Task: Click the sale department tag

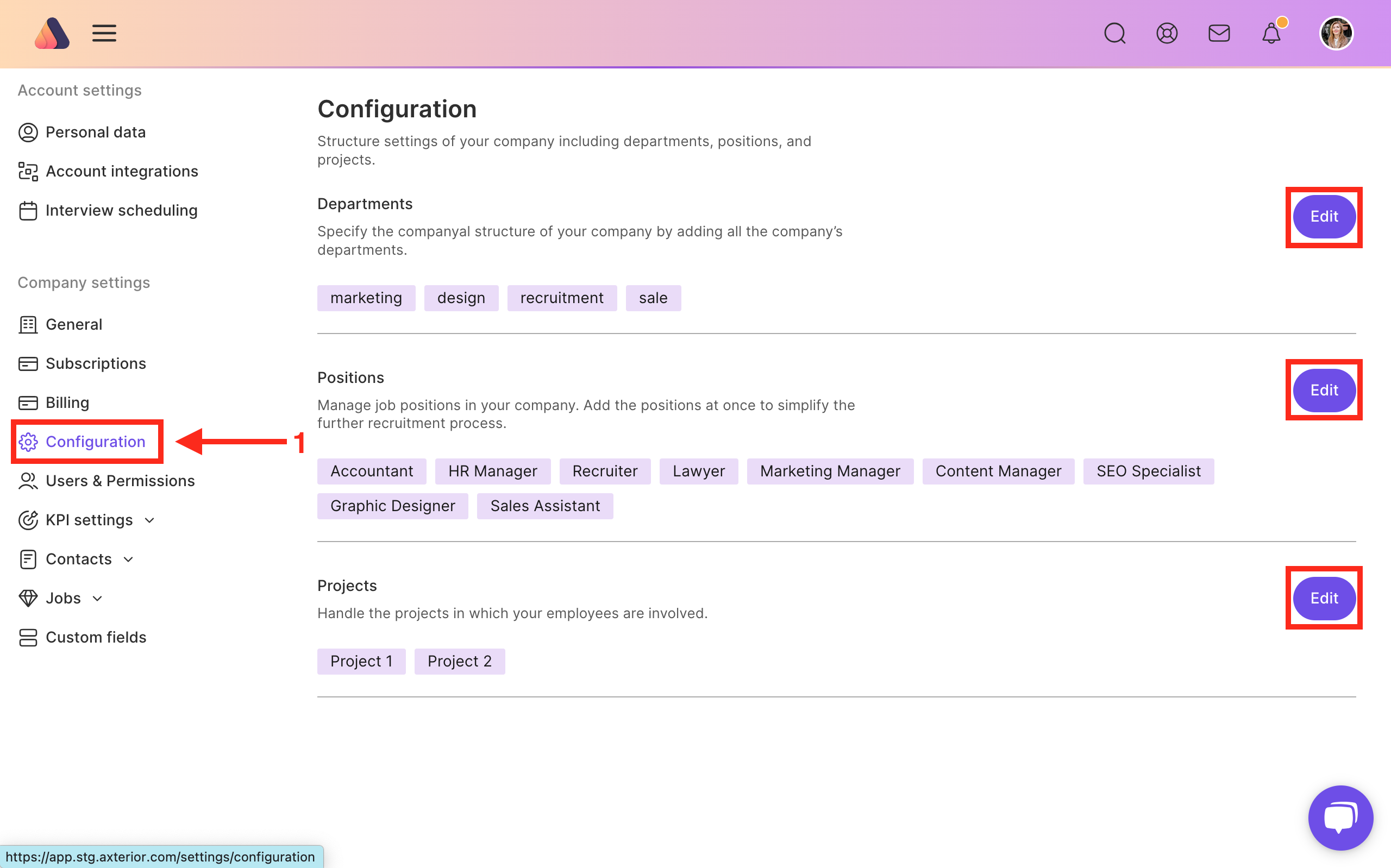Action: [653, 298]
